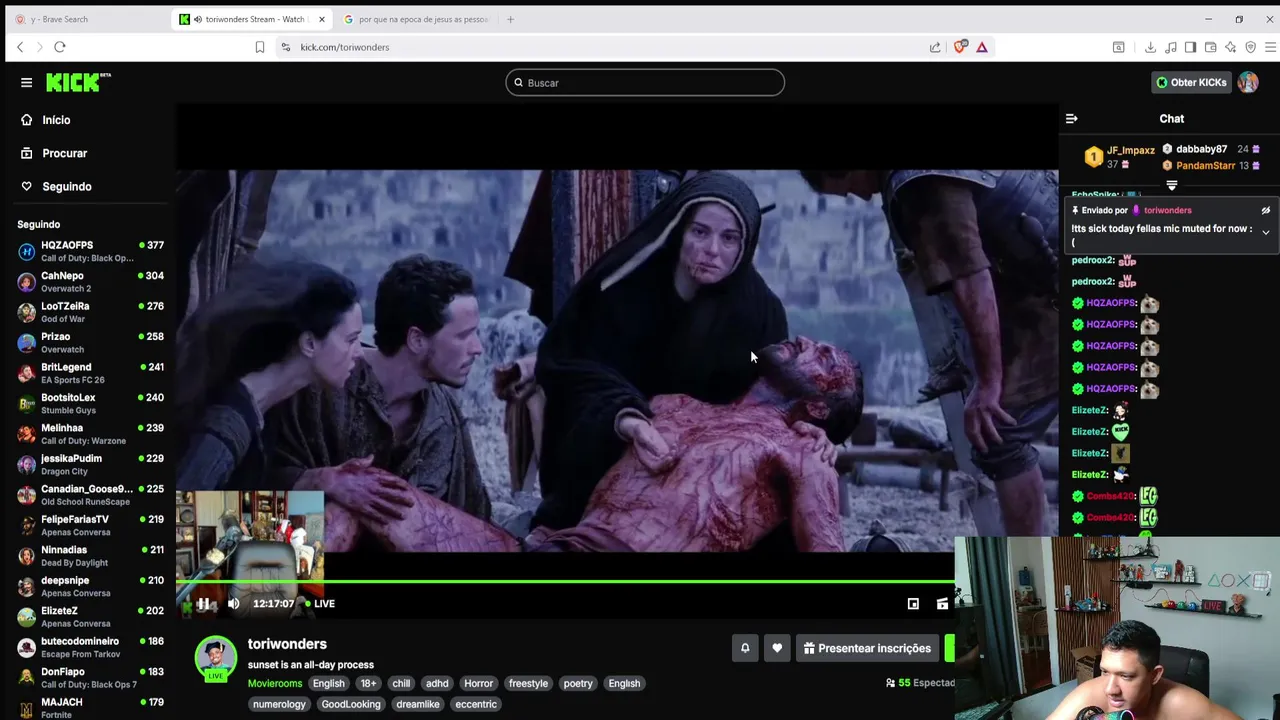Open the Movierooms category link
The height and width of the screenshot is (720, 1280).
(x=275, y=684)
